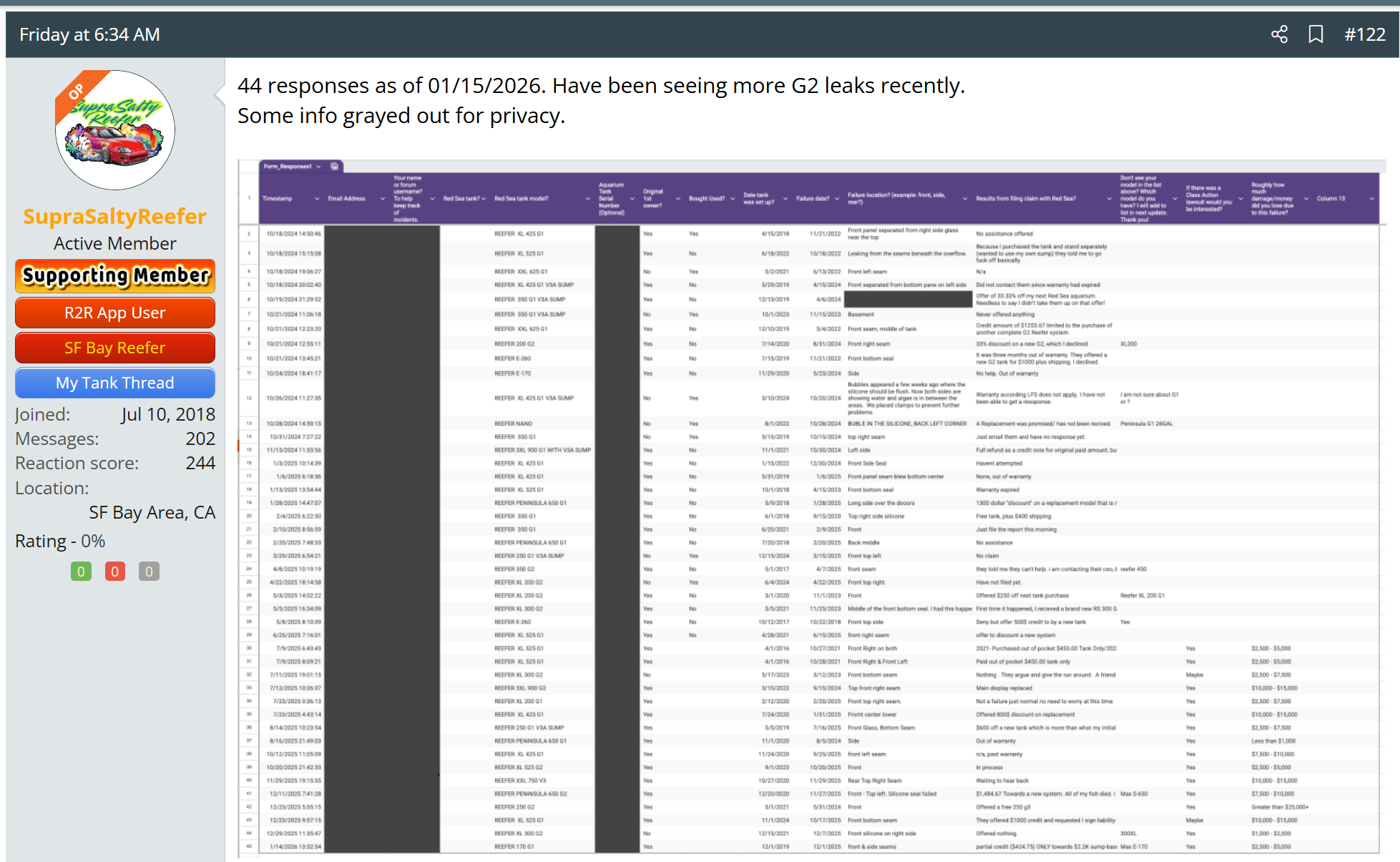Open the Red Sea tank model? filter dropdown

coord(588,199)
